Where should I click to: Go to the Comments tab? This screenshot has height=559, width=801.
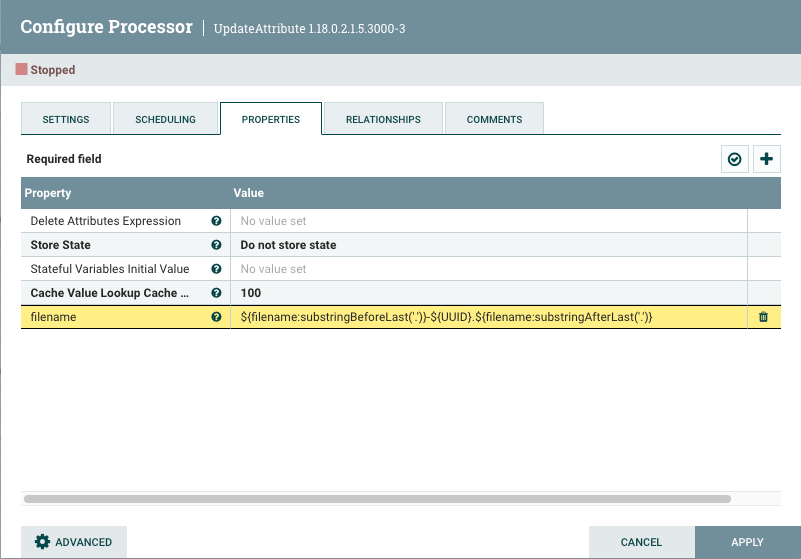(x=494, y=119)
